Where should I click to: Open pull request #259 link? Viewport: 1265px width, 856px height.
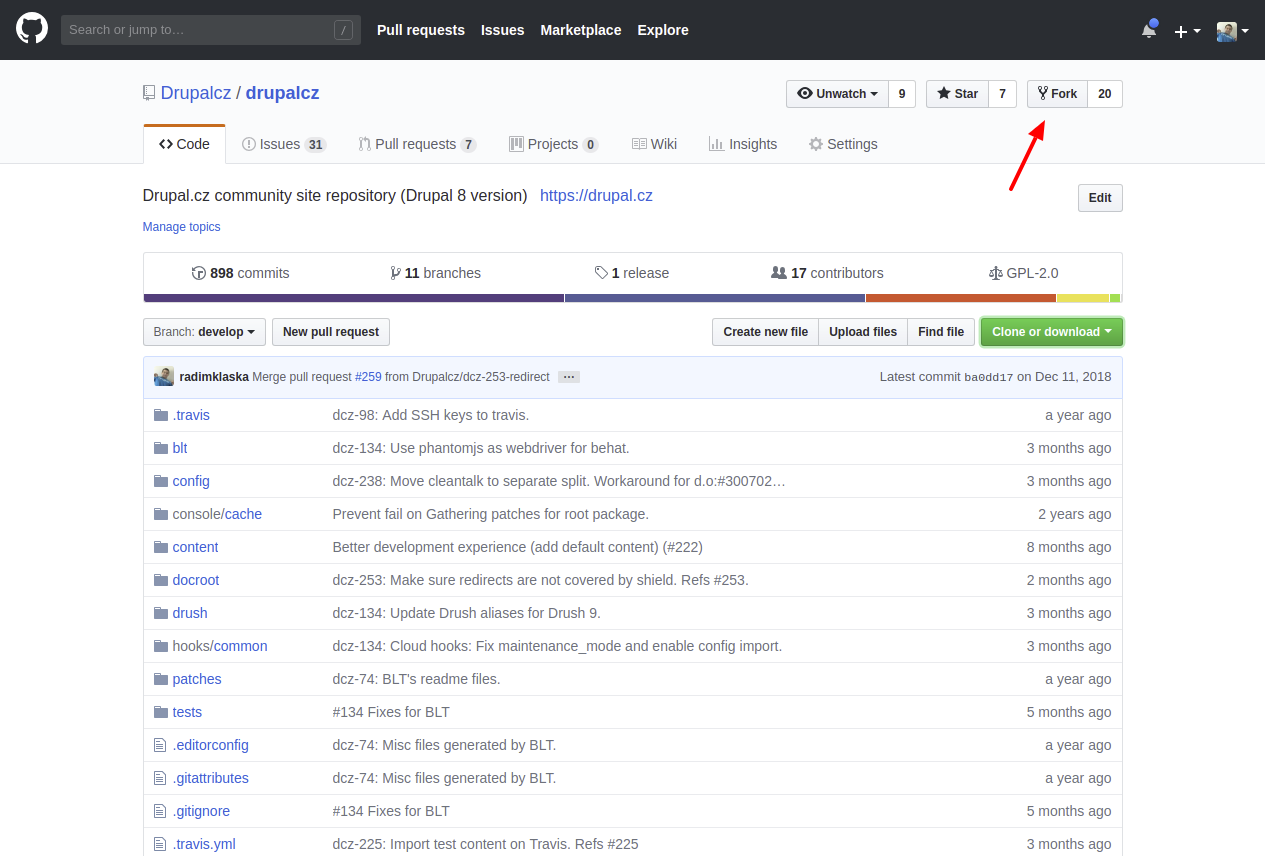point(367,377)
